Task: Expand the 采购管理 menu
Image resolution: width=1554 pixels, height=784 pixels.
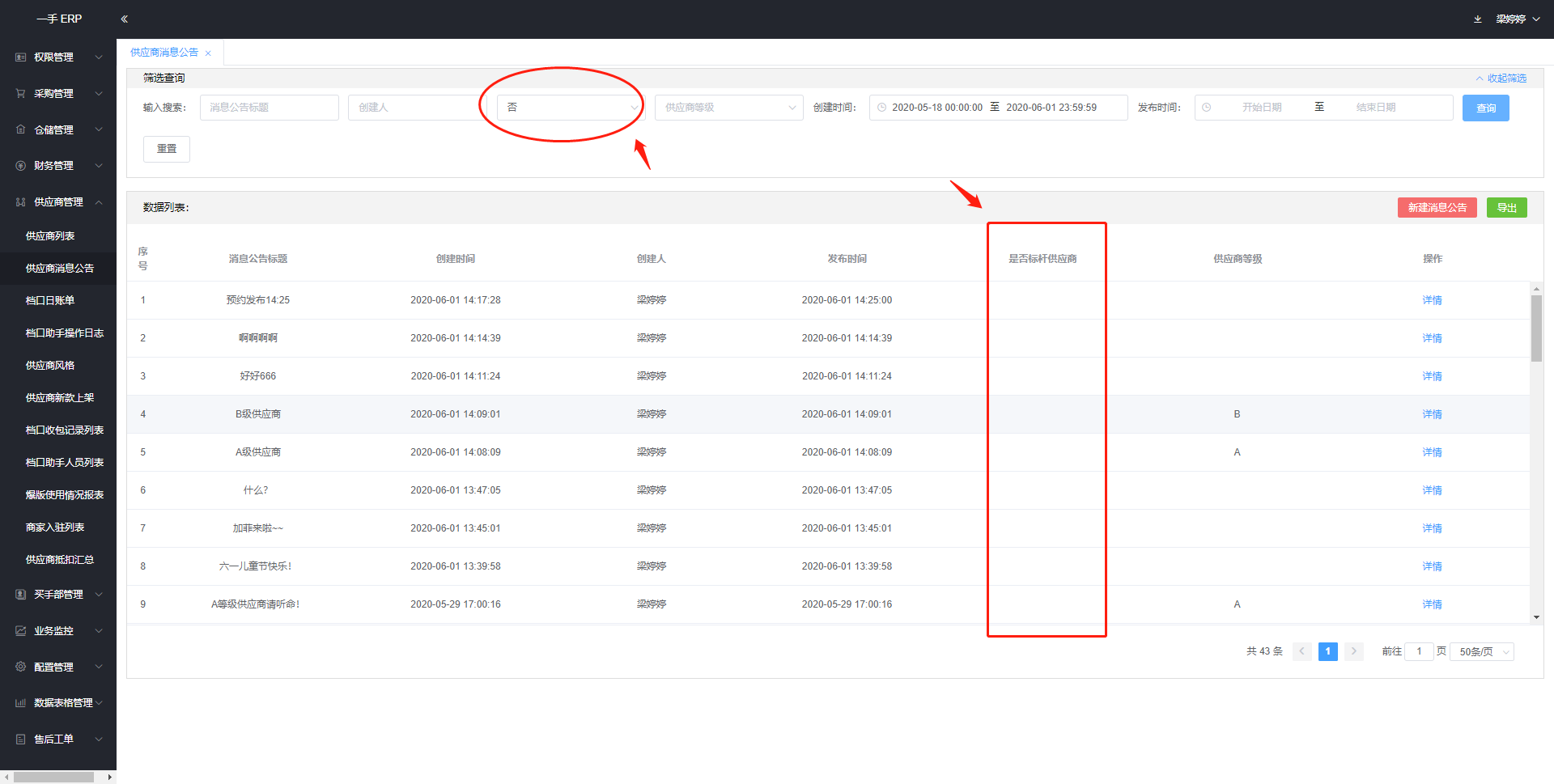Action: click(x=99, y=94)
